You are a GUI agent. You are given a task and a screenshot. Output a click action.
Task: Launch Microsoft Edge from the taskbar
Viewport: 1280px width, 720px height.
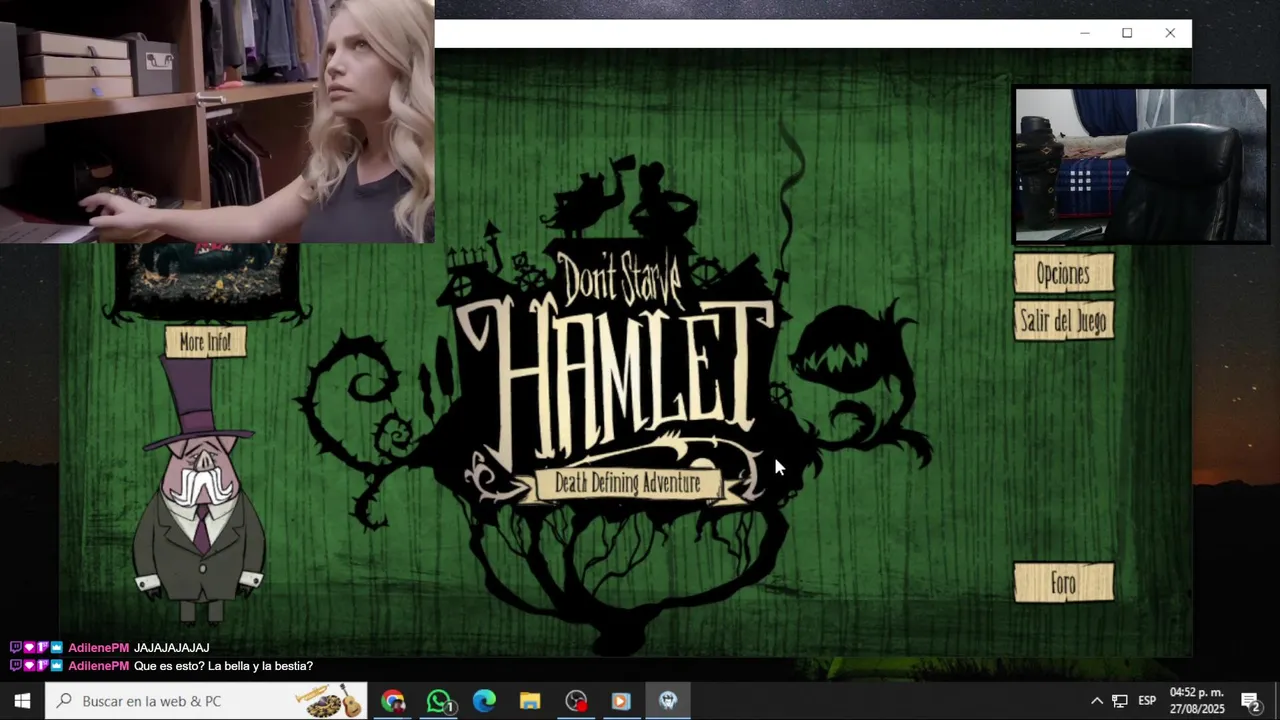point(484,701)
